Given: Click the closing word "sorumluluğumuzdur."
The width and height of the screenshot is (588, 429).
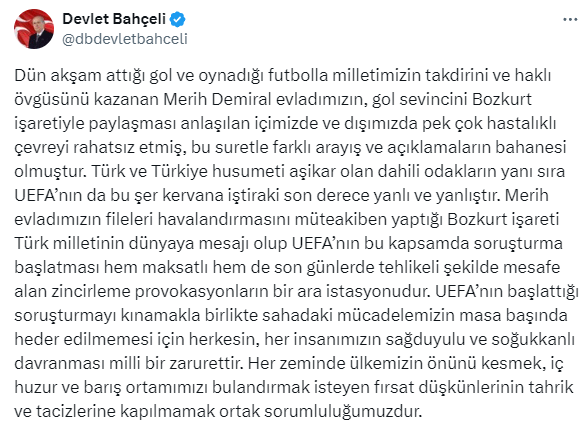Looking at the screenshot, I should pyautogui.click(x=344, y=412).
